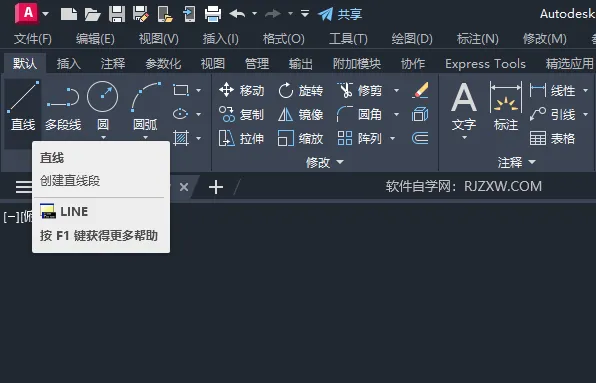The height and width of the screenshot is (383, 596).
Task: Select the 修剪 trim tool
Action: point(360,90)
